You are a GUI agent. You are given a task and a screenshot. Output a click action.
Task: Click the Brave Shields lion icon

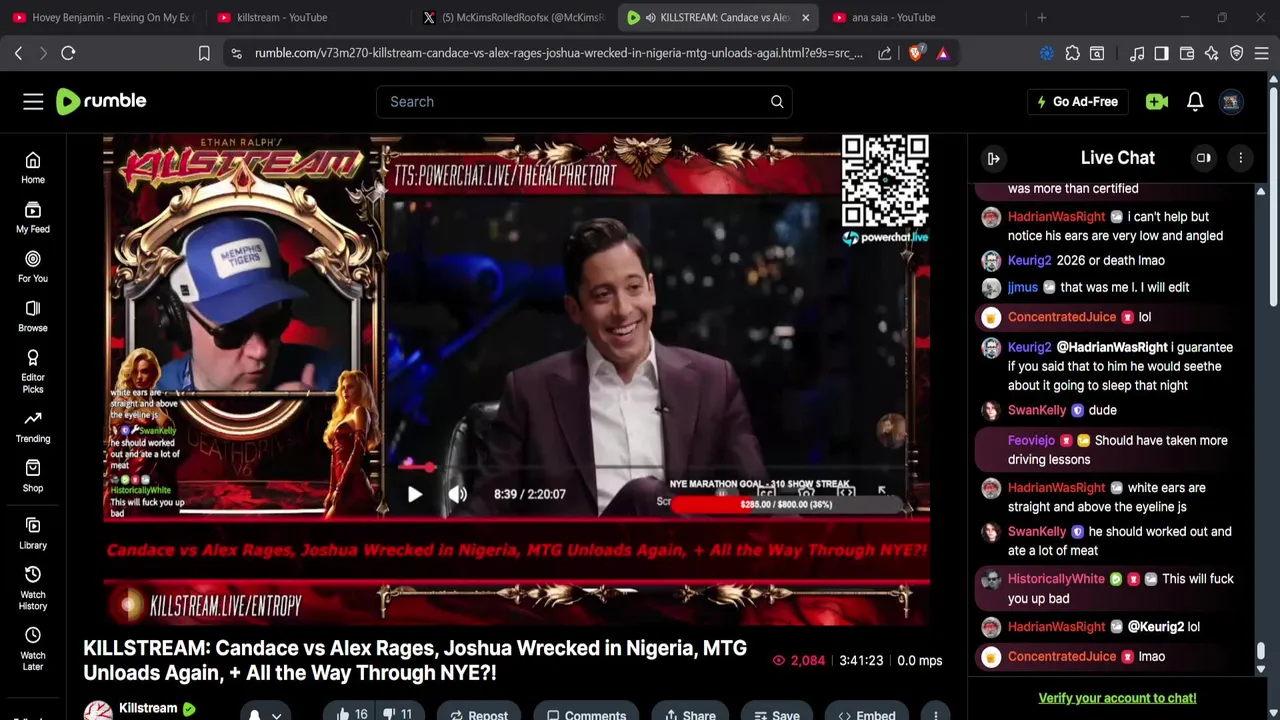tap(915, 53)
